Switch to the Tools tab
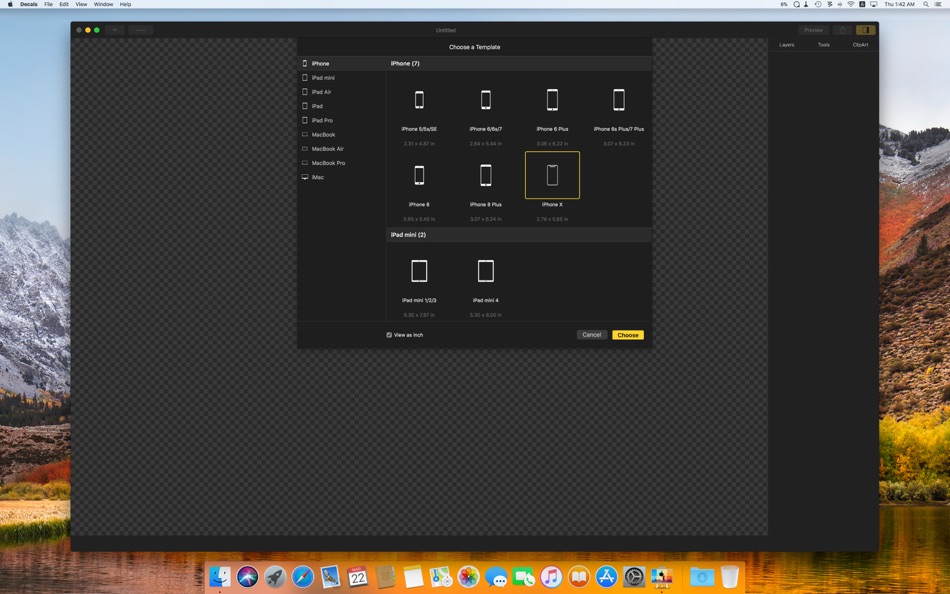The width and height of the screenshot is (950, 594). (823, 45)
